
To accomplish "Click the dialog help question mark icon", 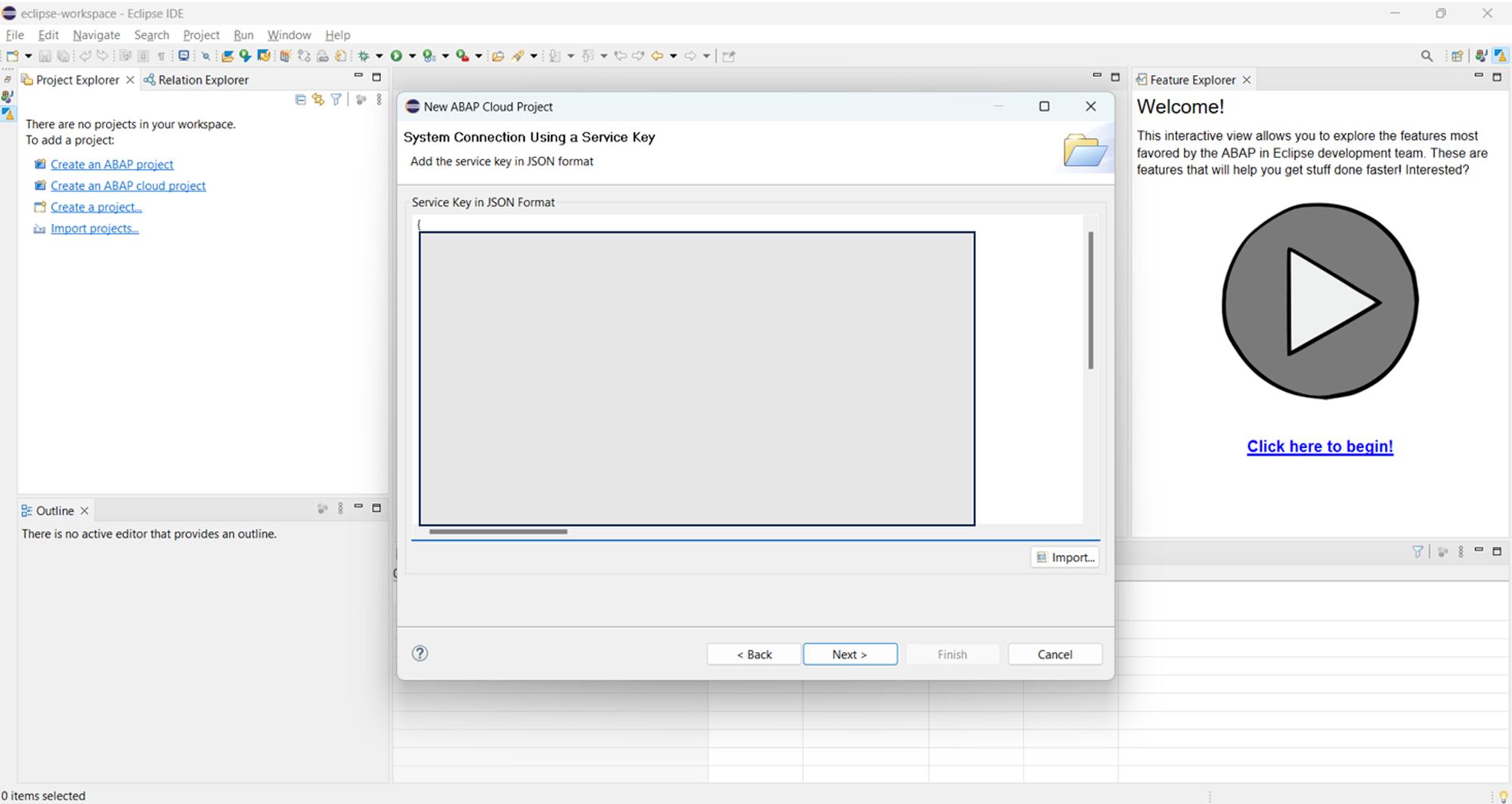I will point(420,653).
